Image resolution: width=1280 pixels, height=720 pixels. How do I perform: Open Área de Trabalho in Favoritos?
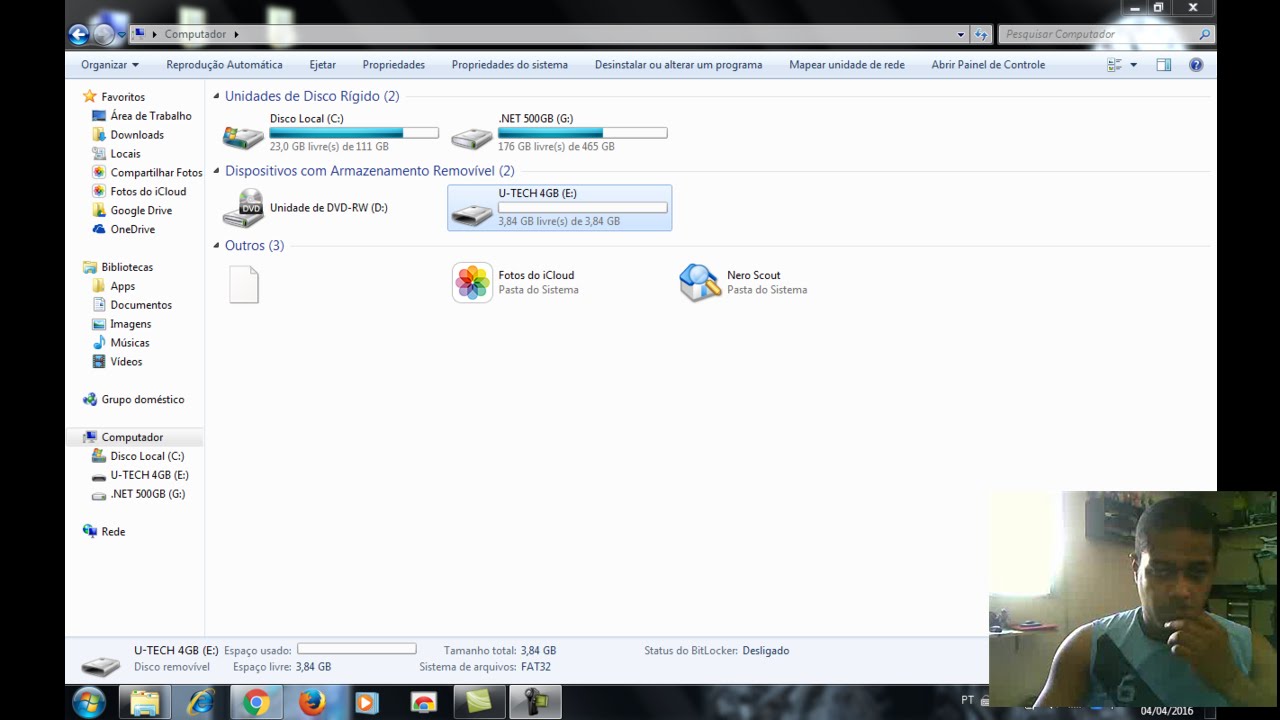point(150,116)
